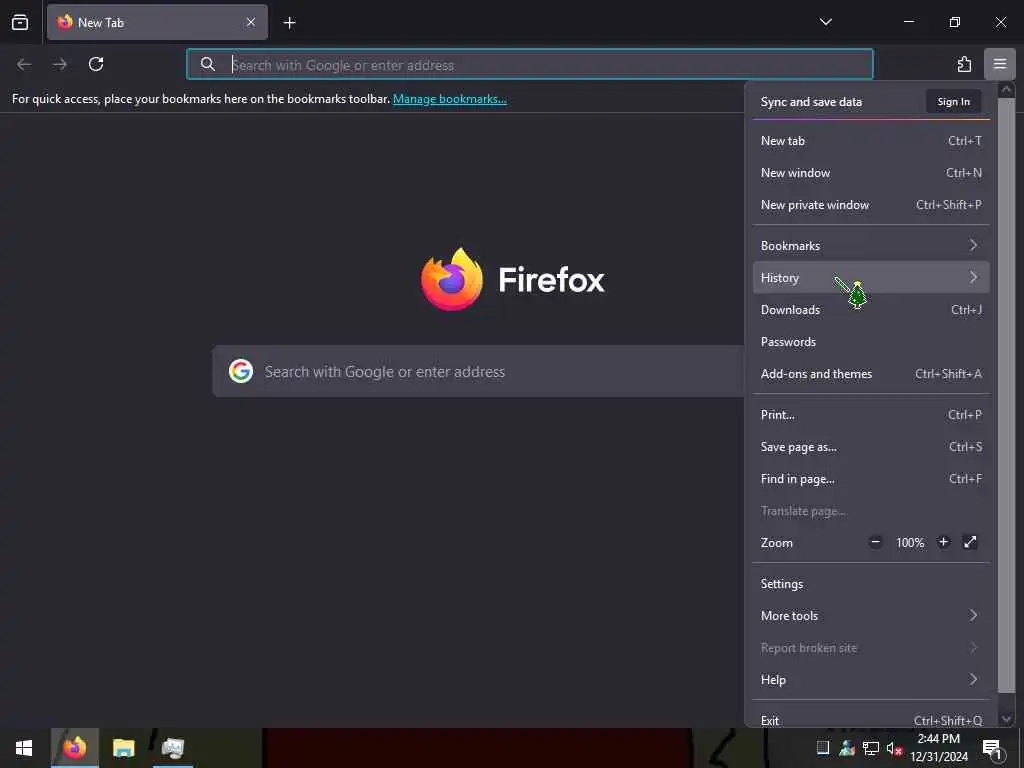Click the homepage Google search box
The width and height of the screenshot is (1024, 768).
[x=479, y=371]
